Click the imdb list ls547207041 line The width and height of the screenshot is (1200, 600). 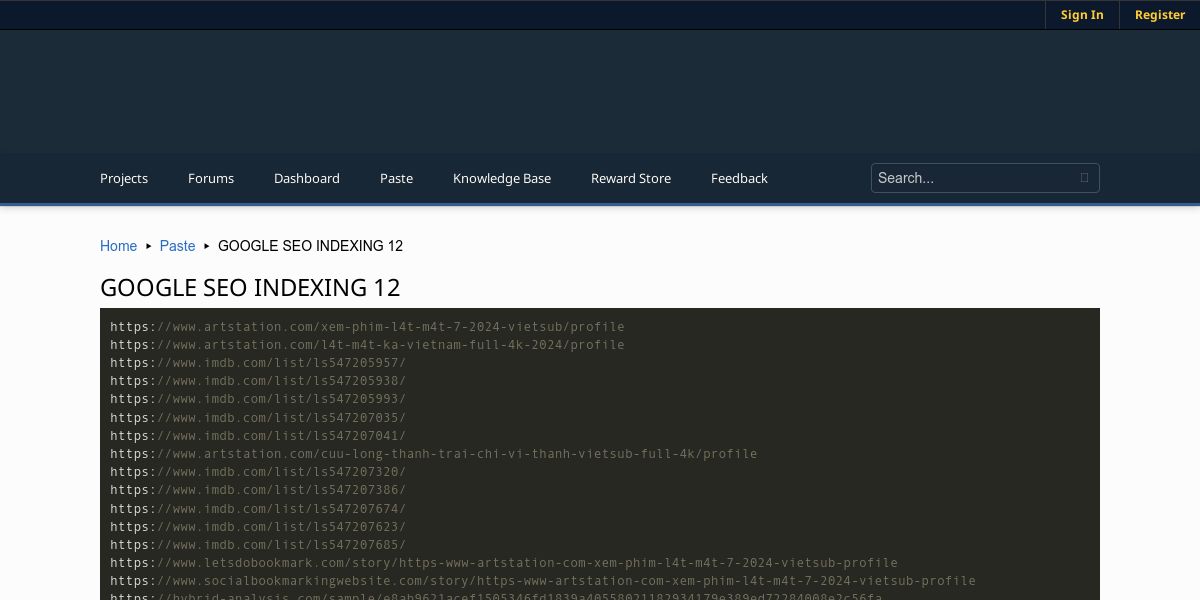(x=258, y=436)
